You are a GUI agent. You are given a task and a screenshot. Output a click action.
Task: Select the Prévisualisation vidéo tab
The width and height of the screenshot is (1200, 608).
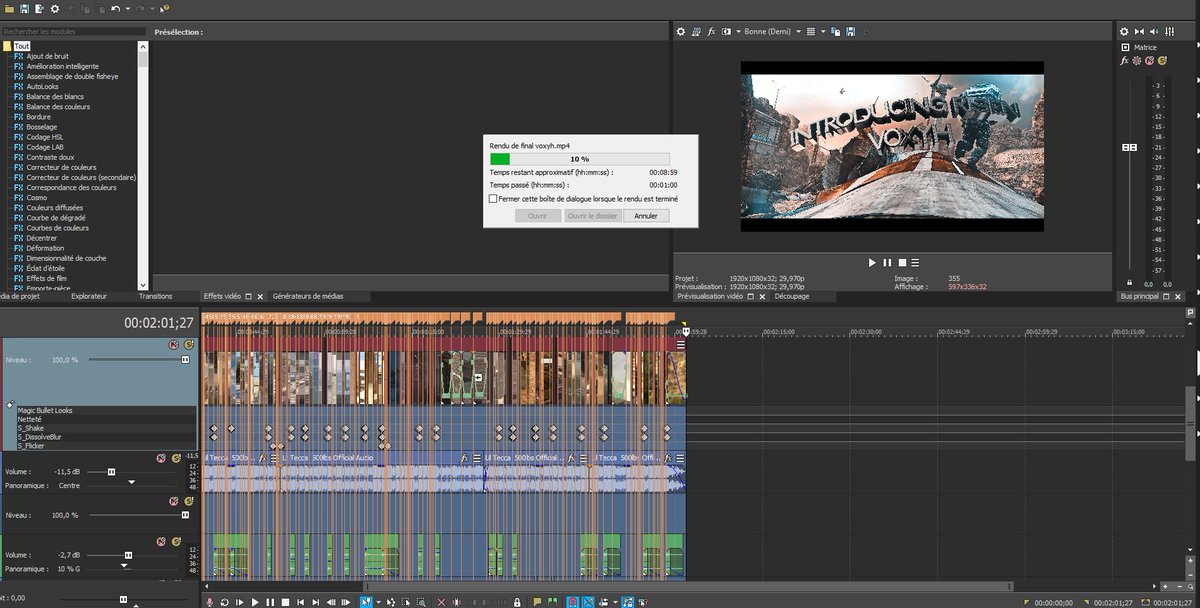710,296
